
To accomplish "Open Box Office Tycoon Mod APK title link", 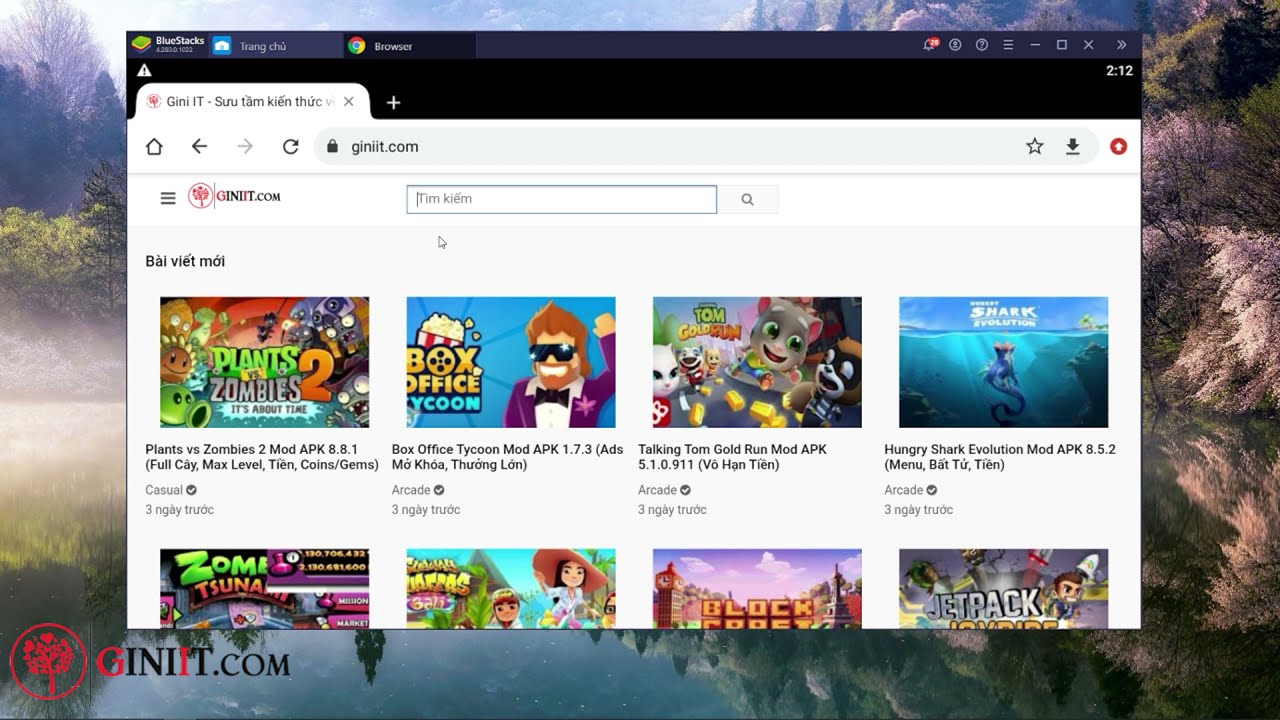I will (x=507, y=457).
